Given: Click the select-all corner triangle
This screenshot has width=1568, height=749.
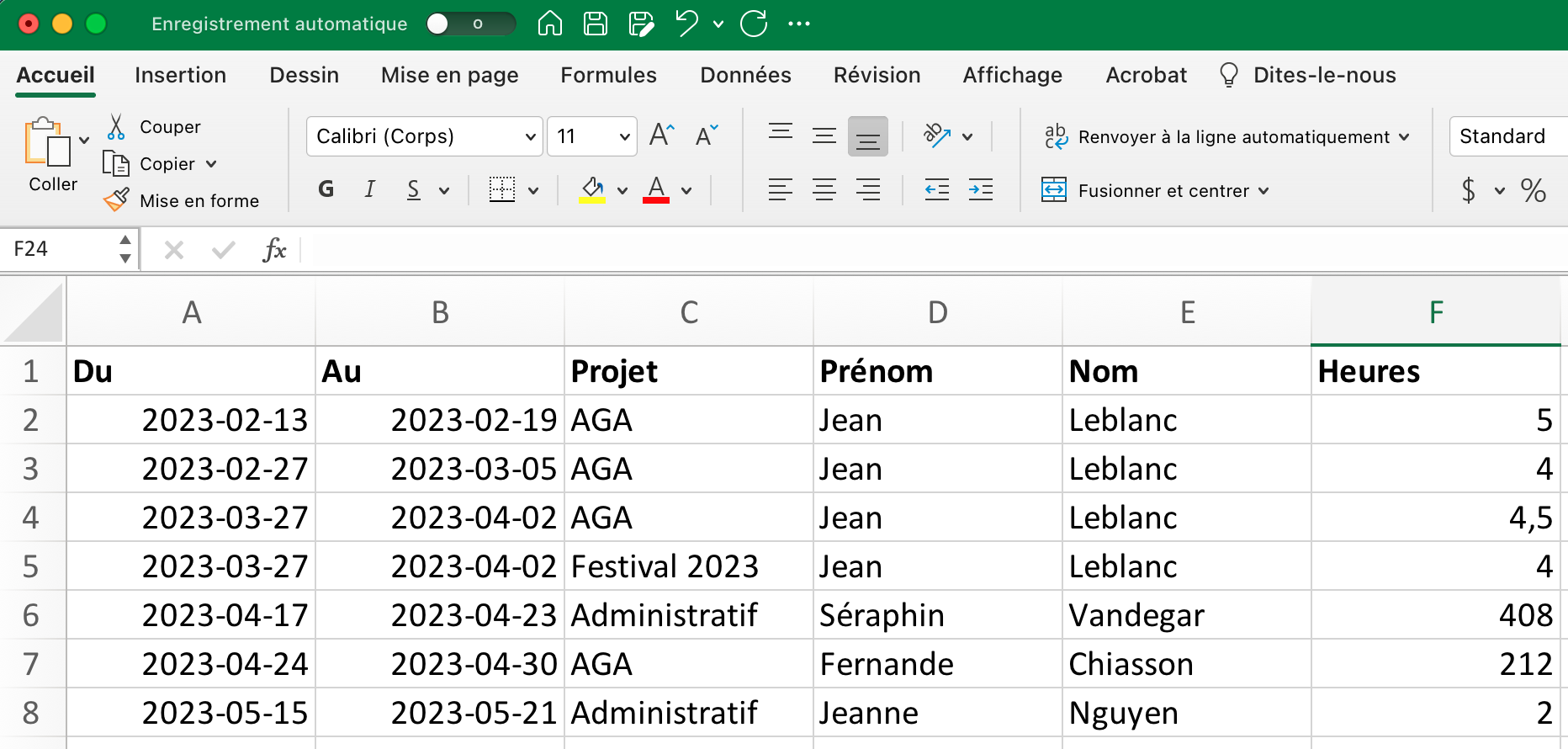Looking at the screenshot, I should (x=34, y=312).
